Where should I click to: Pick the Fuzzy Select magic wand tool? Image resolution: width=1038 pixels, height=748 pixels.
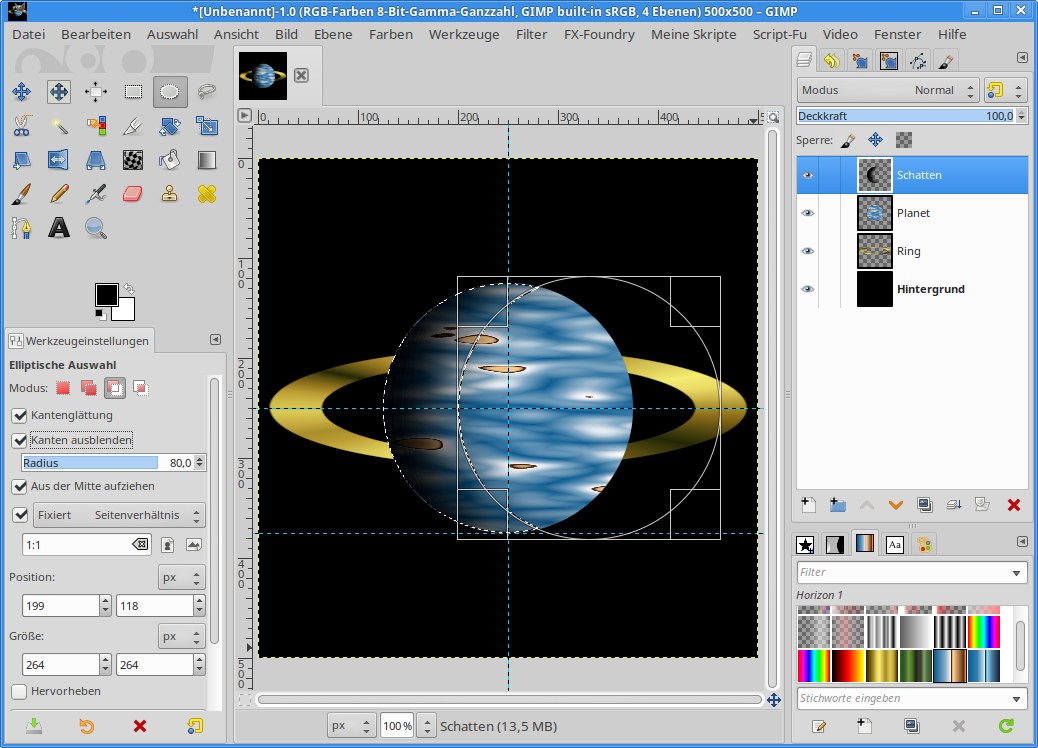58,126
